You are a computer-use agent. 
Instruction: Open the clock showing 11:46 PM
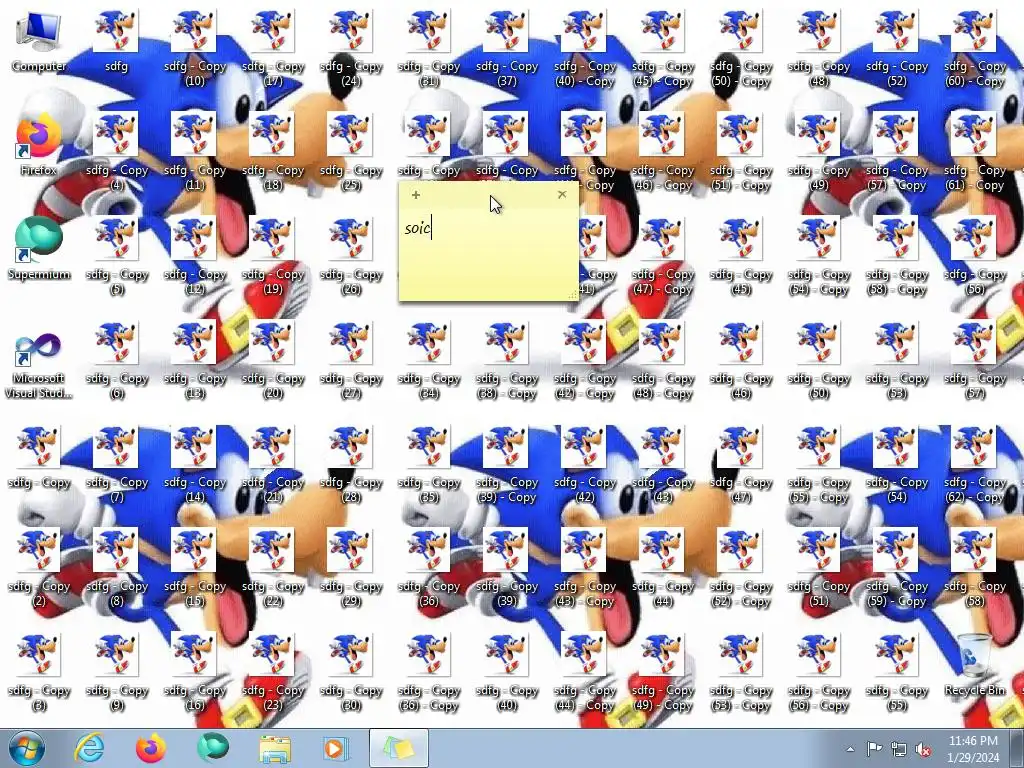(973, 749)
